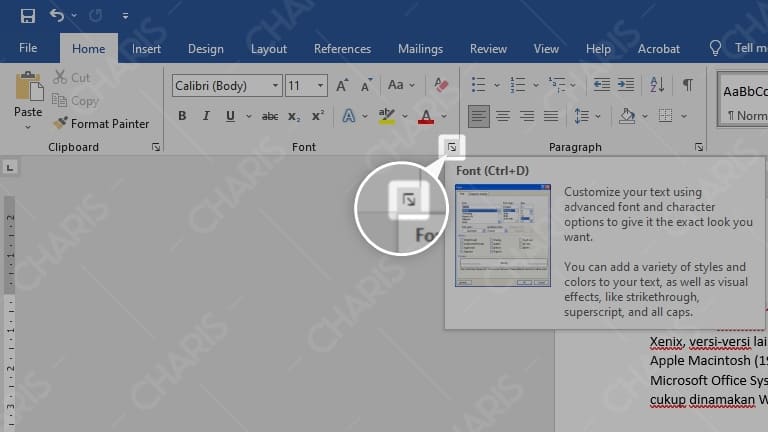
Task: Justify the paragraph text
Action: [x=551, y=116]
